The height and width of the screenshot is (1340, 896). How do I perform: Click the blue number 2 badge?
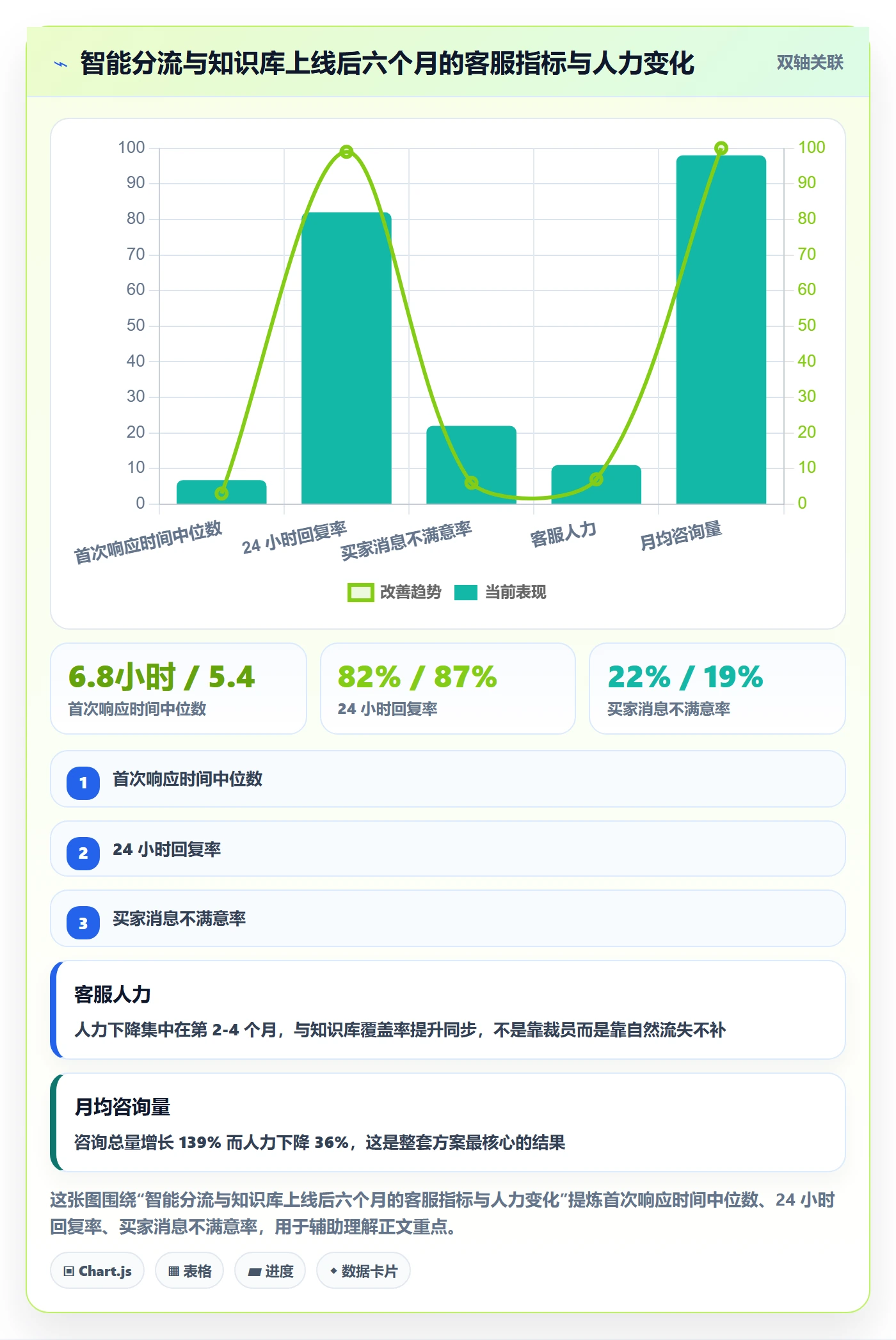click(x=83, y=853)
